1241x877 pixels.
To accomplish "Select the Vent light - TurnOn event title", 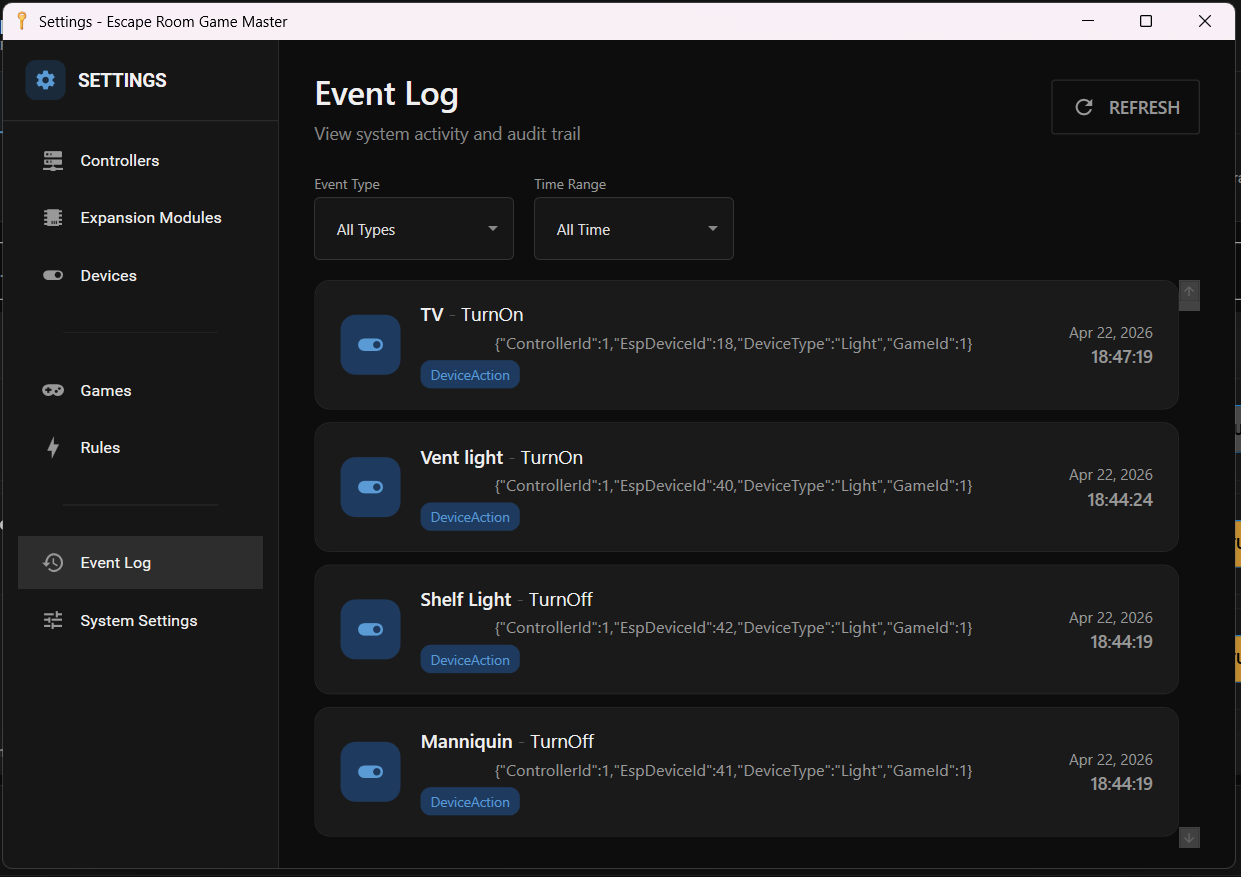I will pyautogui.click(x=502, y=458).
